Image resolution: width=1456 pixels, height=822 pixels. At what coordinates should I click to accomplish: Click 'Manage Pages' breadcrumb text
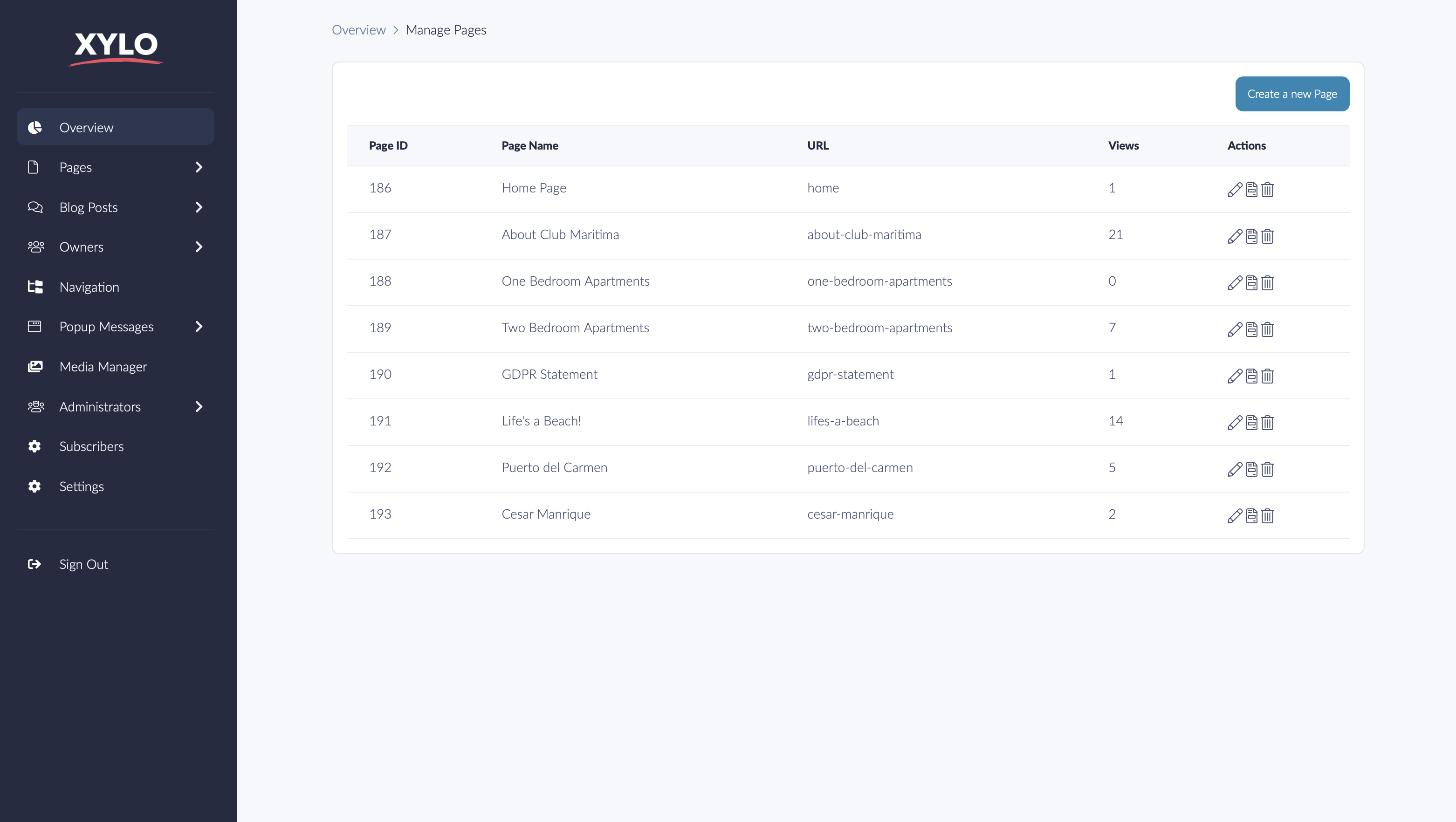(x=446, y=30)
